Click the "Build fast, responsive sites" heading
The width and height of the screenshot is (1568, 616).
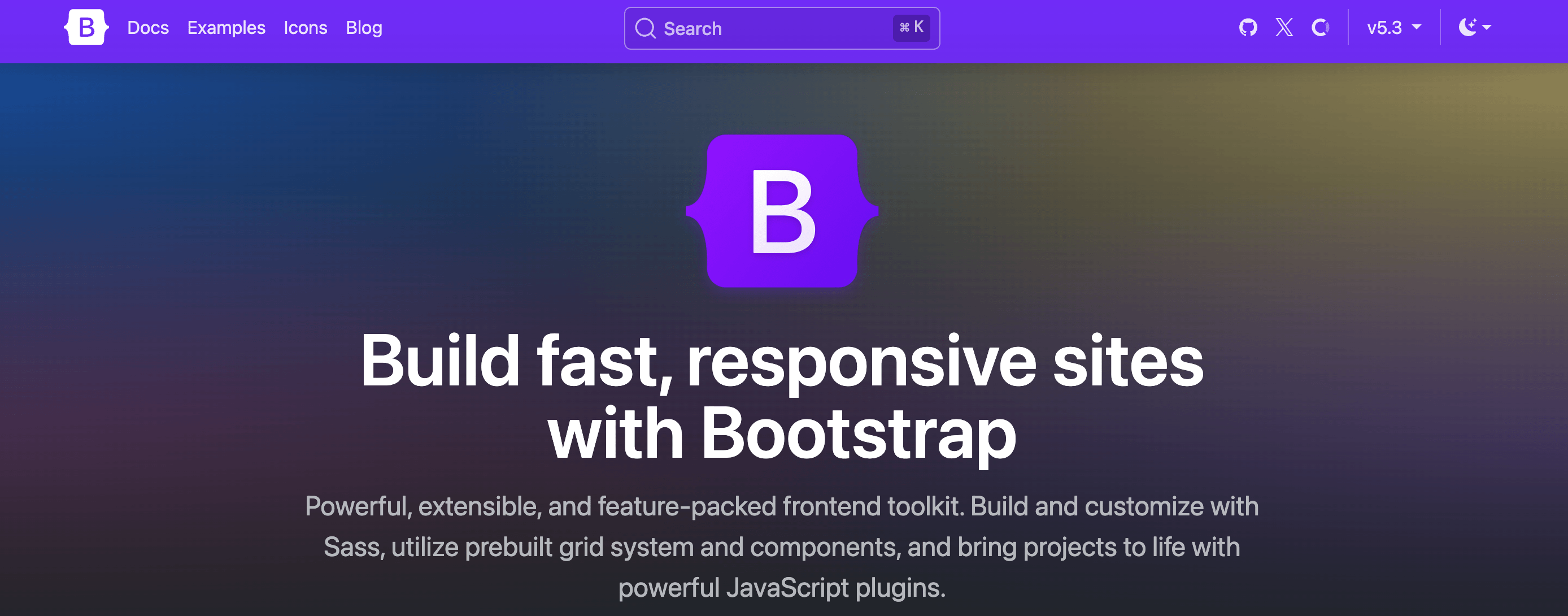(782, 361)
